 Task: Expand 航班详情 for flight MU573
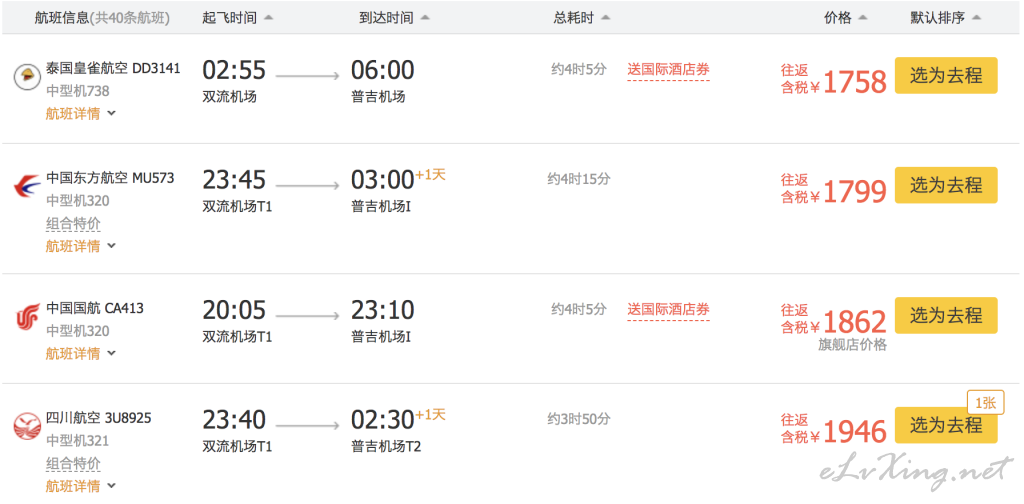pos(80,246)
